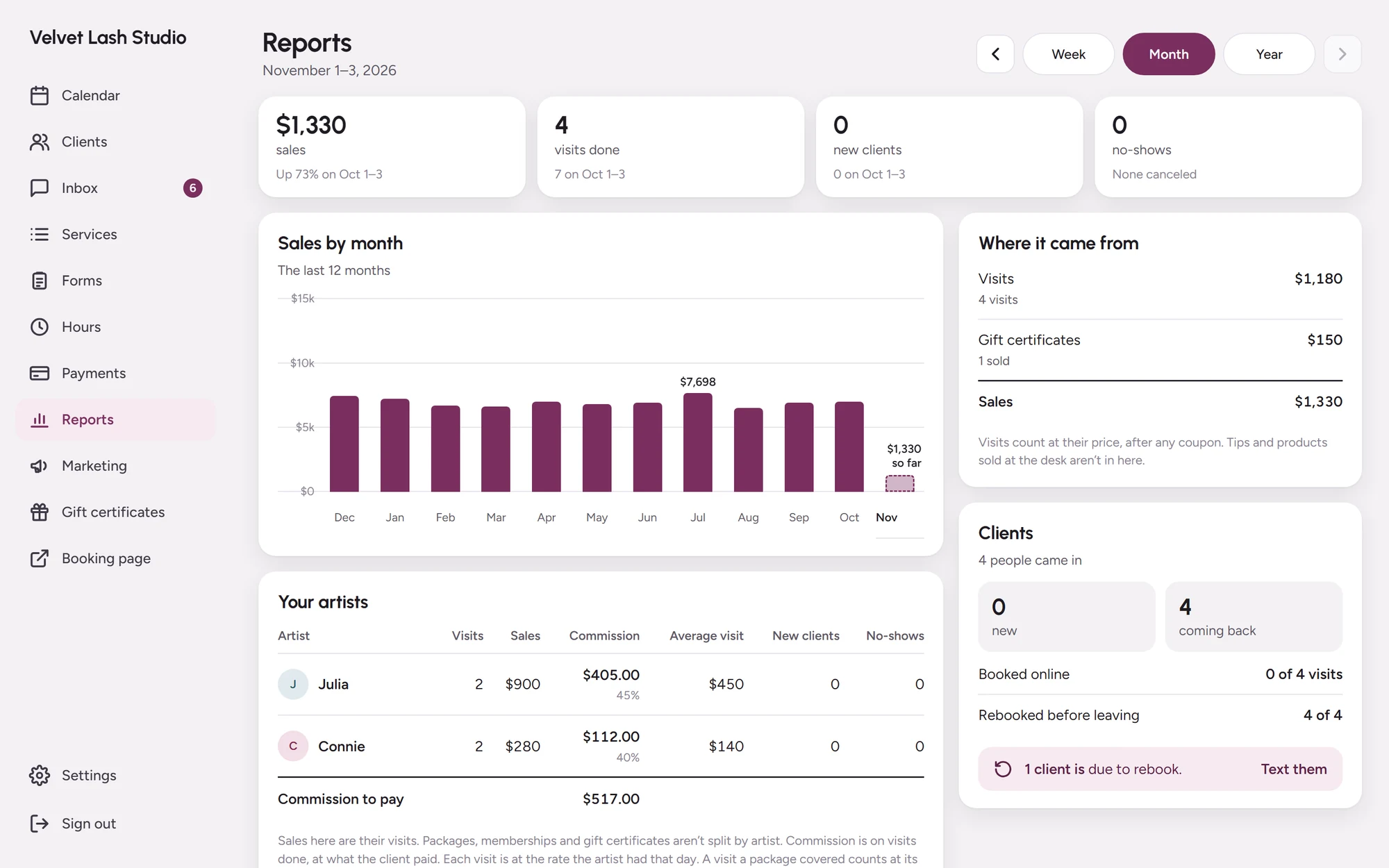Image resolution: width=1389 pixels, height=868 pixels.
Task: Open Gift certificates in the sidebar
Action: coord(115,512)
